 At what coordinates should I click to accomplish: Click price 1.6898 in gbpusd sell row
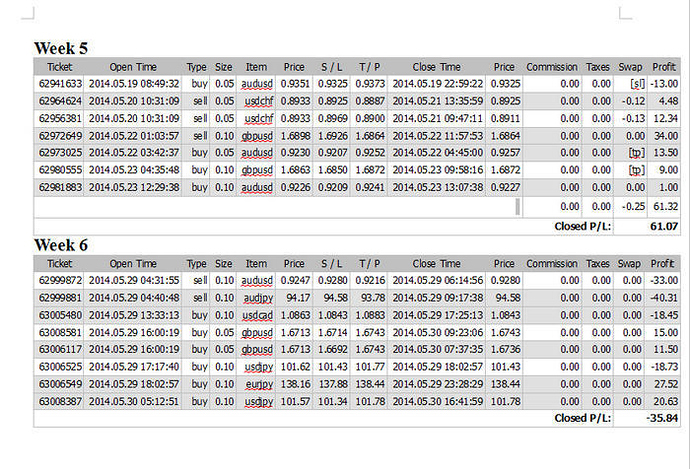(x=295, y=136)
